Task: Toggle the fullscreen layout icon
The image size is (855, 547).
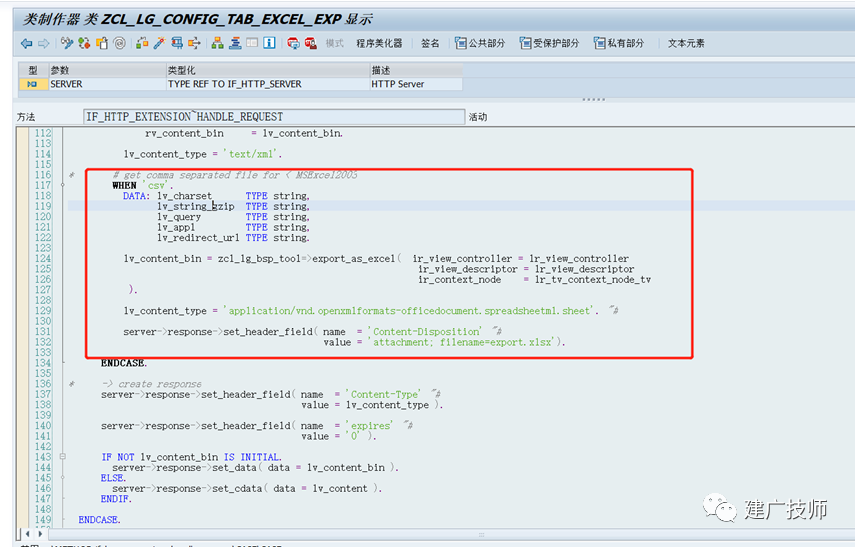Action: 252,43
